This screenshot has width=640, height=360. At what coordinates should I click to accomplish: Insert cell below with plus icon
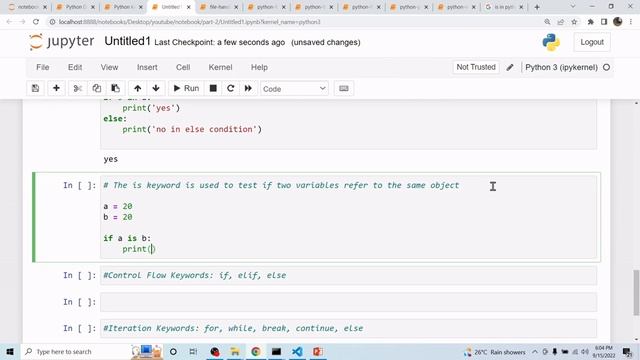tap(56, 89)
